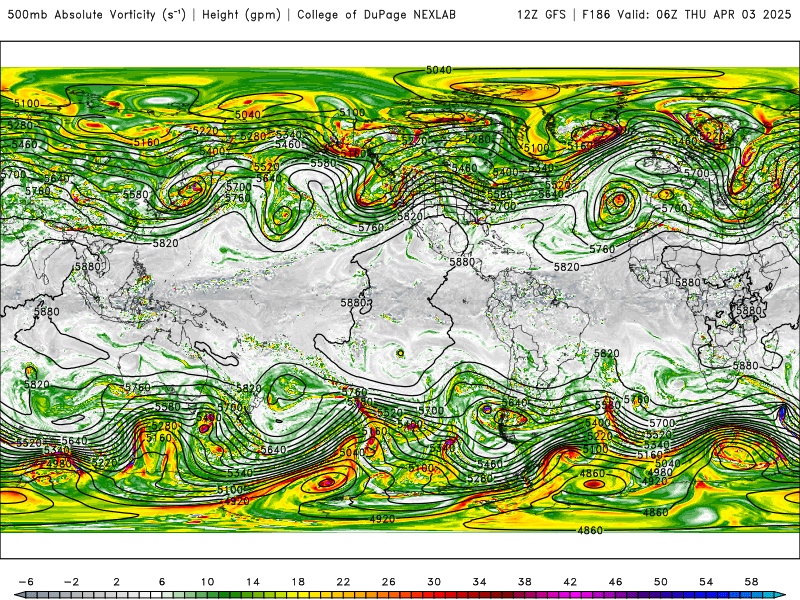Click the "38" colorbar label
The width and height of the screenshot is (800, 600).
524,582
